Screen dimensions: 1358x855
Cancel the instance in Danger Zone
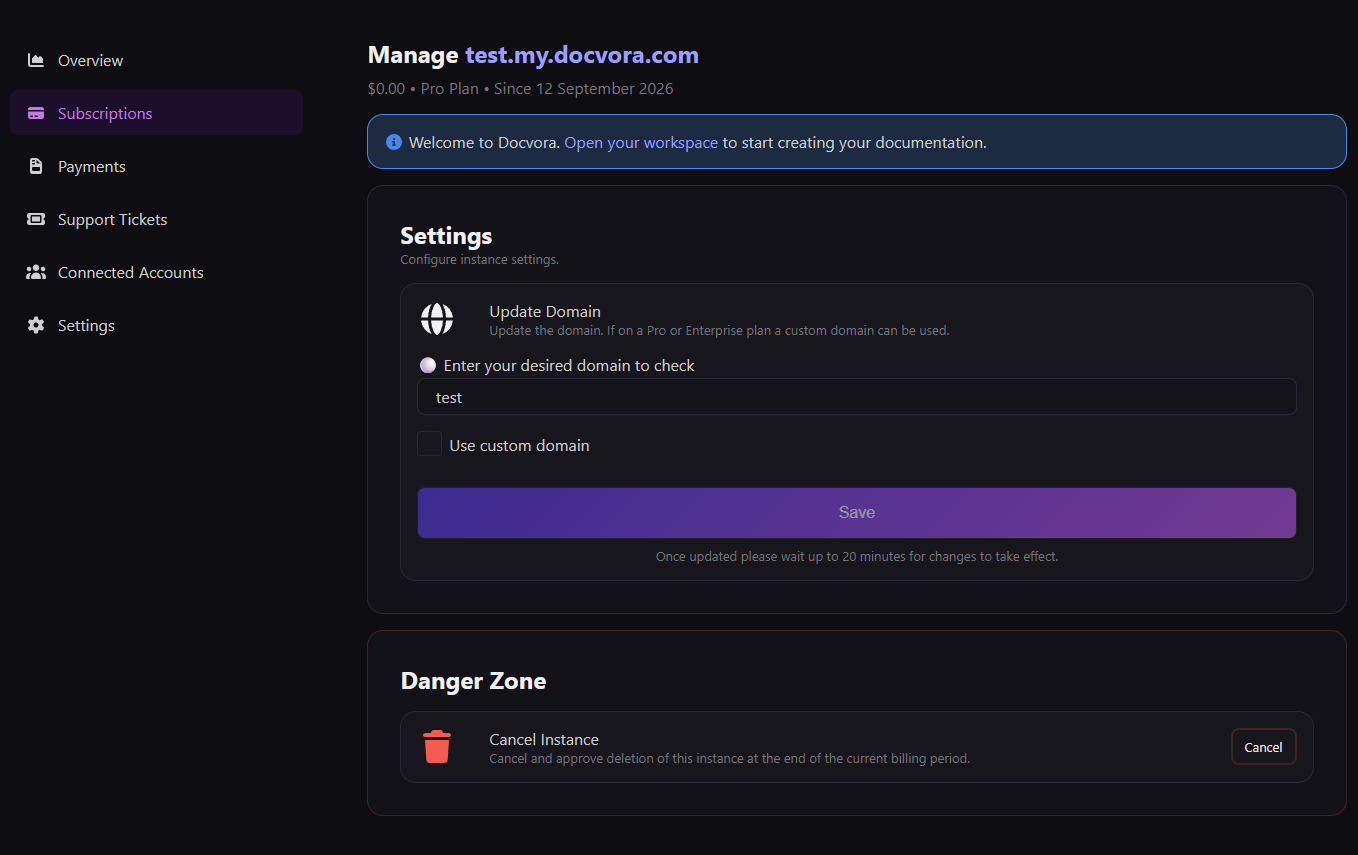tap(1264, 747)
